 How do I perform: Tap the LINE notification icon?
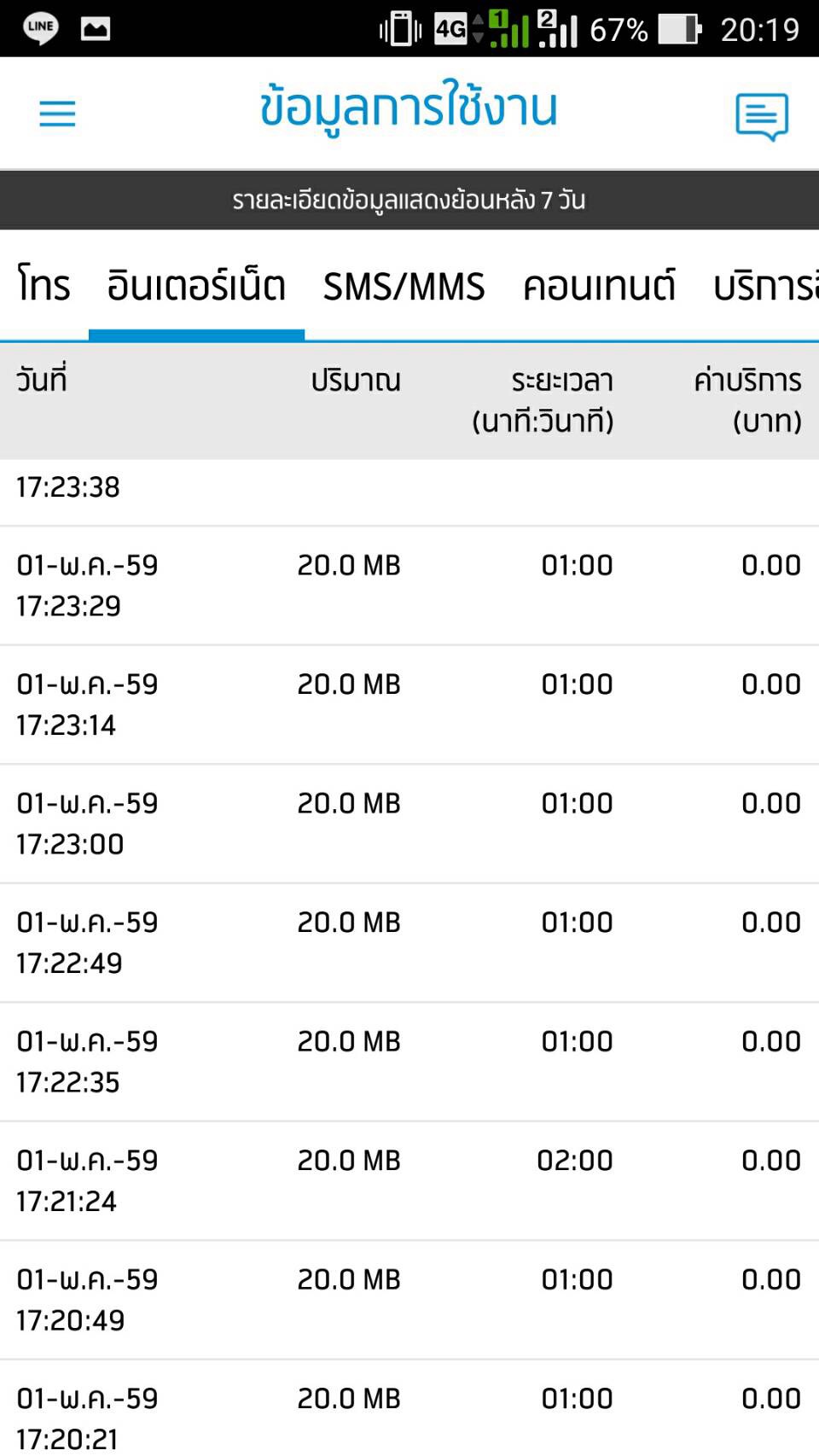[x=40, y=28]
